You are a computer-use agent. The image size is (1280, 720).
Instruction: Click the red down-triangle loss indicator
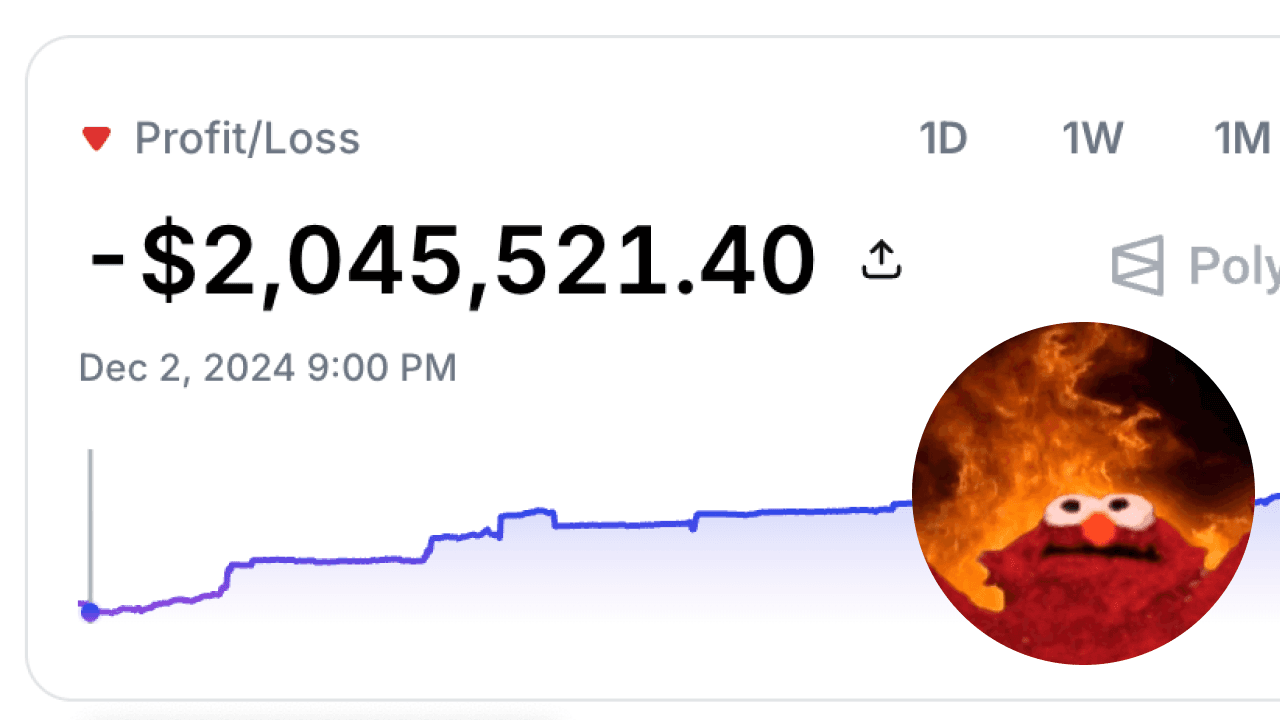pos(96,139)
